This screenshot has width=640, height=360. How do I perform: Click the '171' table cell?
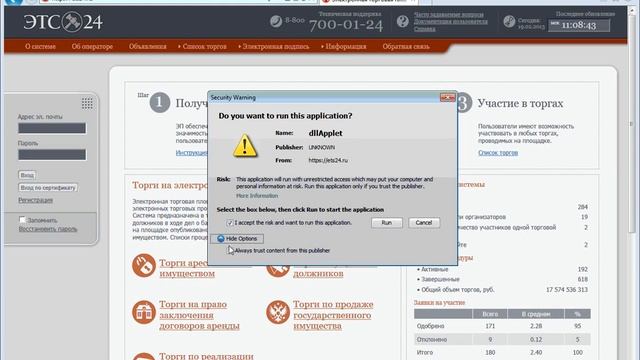490,326
